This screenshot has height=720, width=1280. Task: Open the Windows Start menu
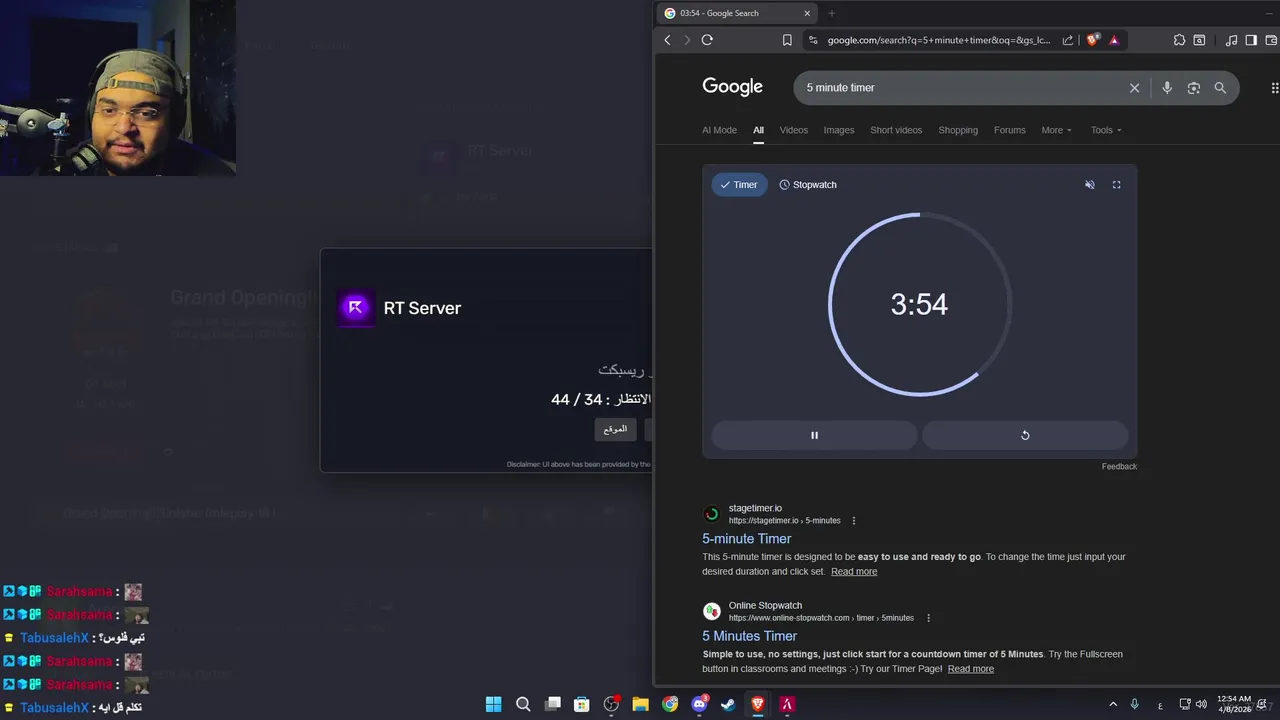(x=493, y=704)
